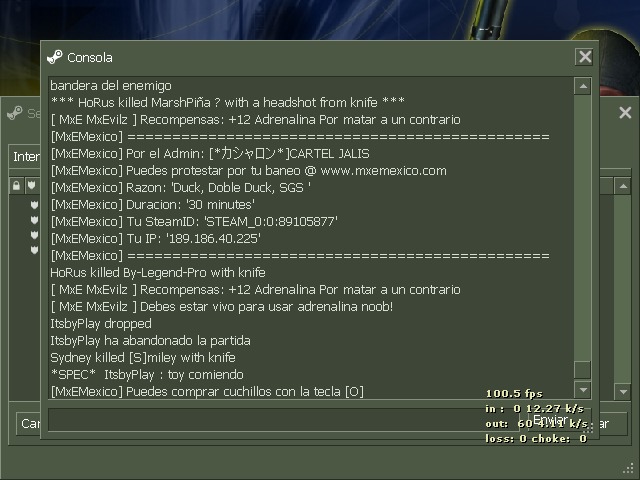640x480 pixels.
Task: Click the Enviar submit button
Action: [x=550, y=420]
